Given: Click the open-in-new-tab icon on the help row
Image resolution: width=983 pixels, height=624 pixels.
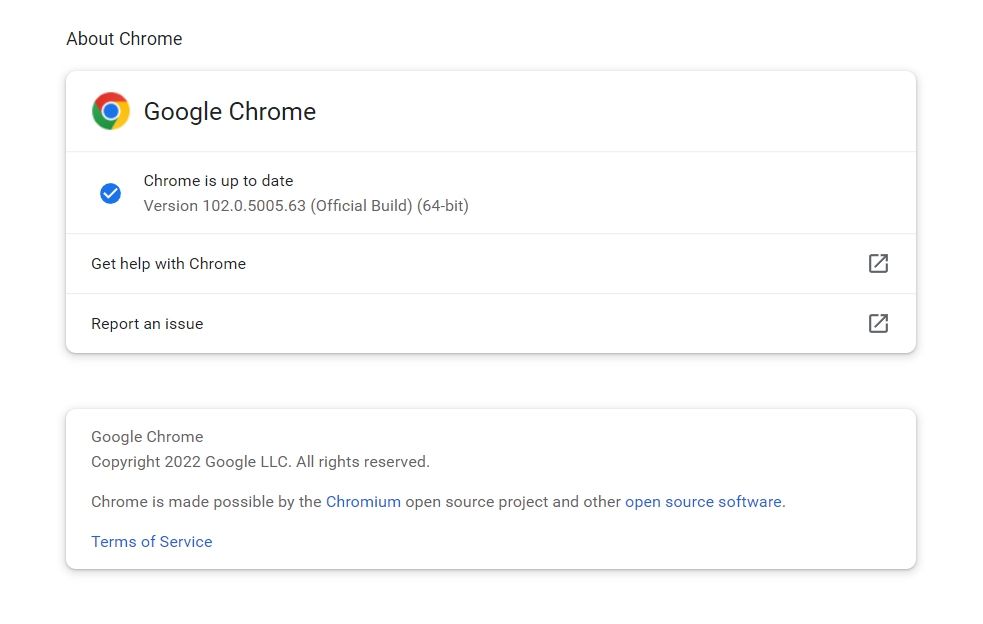Looking at the screenshot, I should coord(878,263).
